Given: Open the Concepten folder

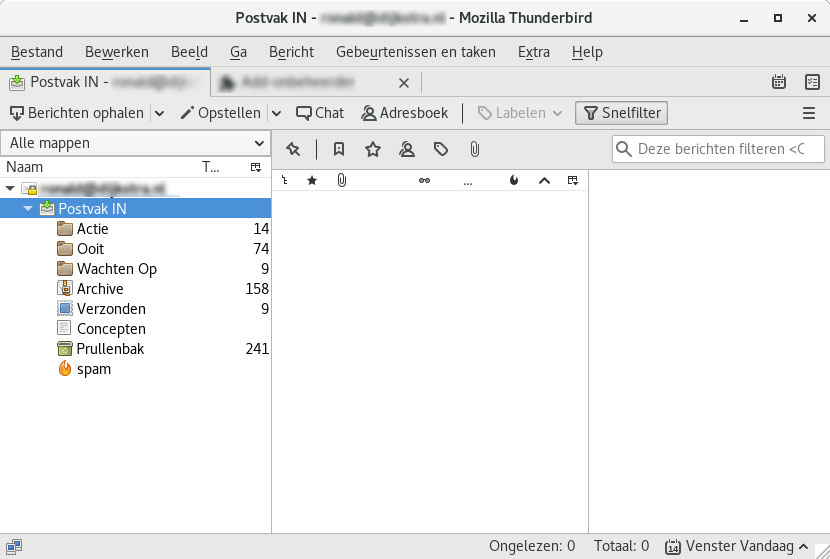Looking at the screenshot, I should point(136,329).
